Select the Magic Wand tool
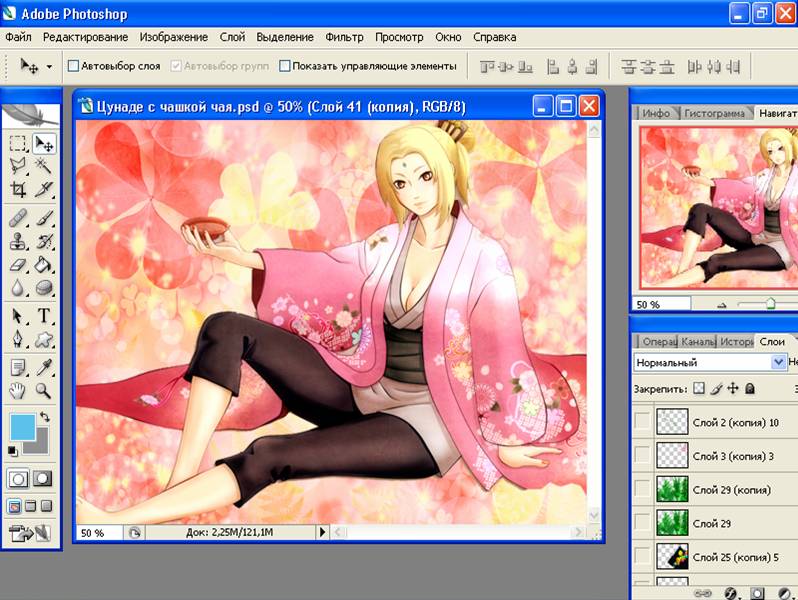Image resolution: width=798 pixels, height=600 pixels. [x=44, y=166]
